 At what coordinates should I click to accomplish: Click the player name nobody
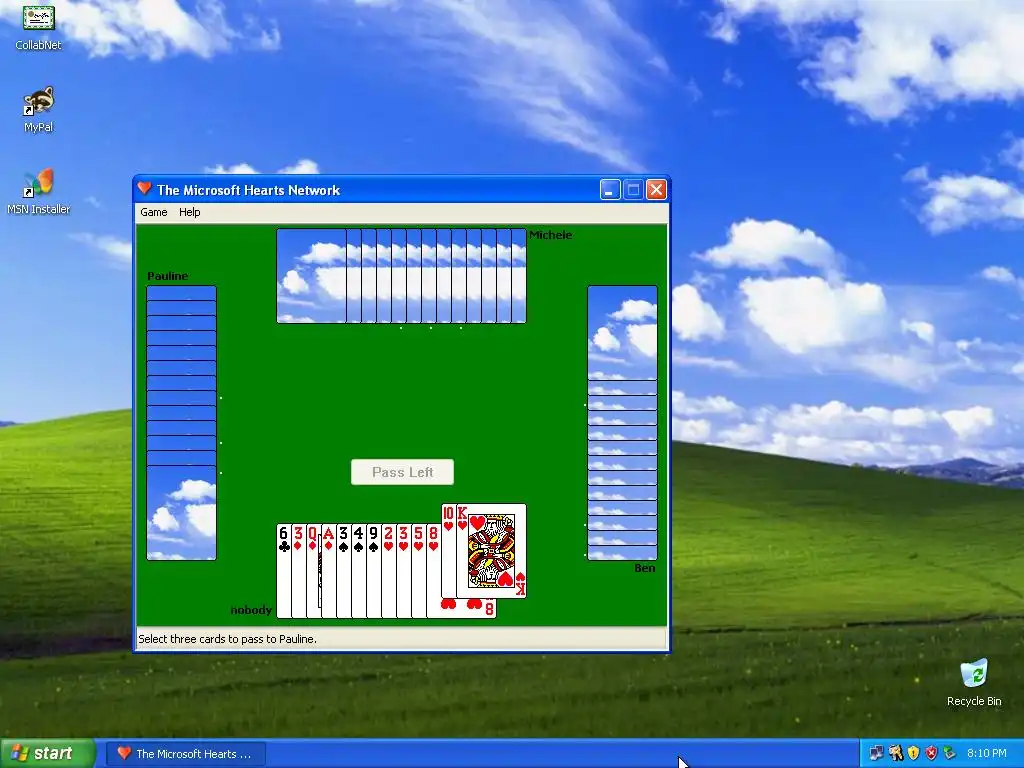(251, 610)
